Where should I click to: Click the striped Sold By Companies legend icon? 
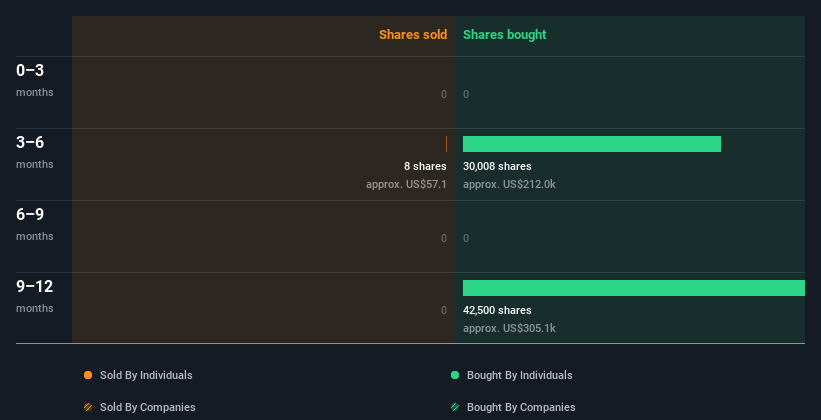pyautogui.click(x=88, y=407)
